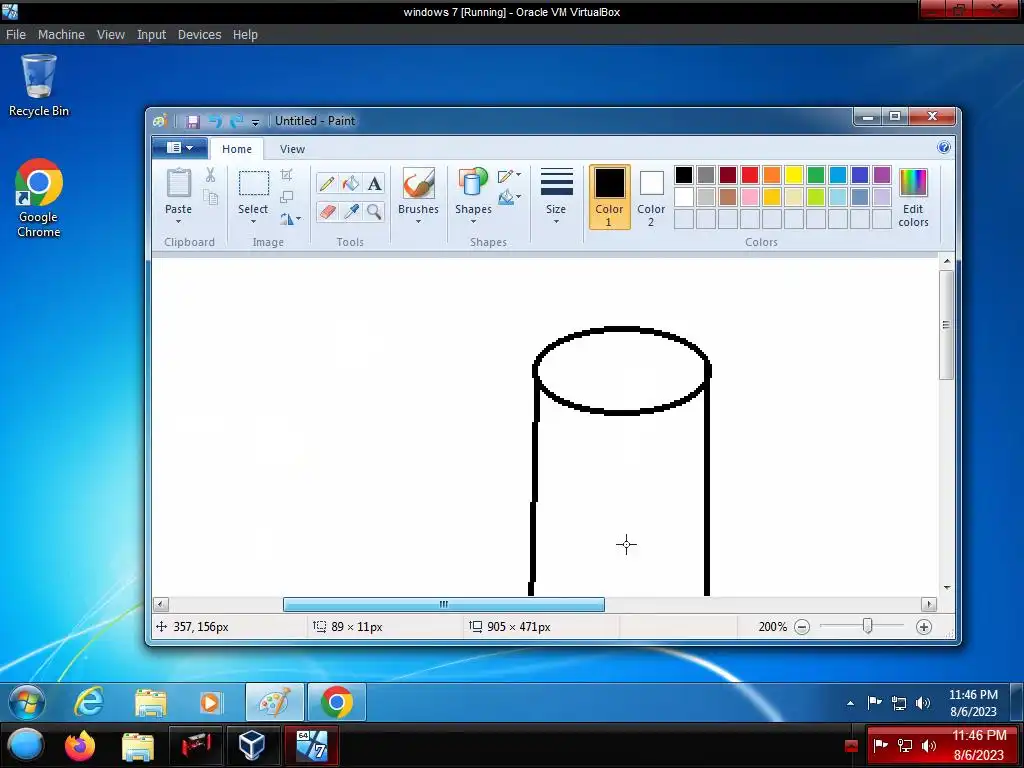Open Windows Media Player taskbar icon
The width and height of the screenshot is (1024, 768).
click(x=209, y=703)
